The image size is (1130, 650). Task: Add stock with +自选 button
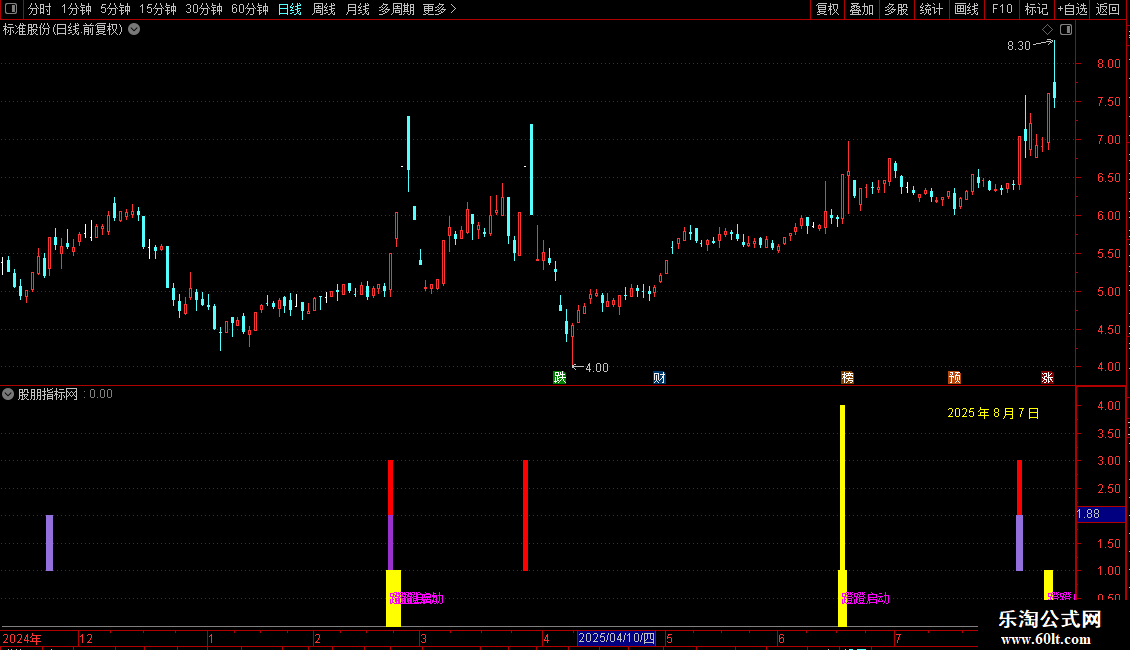(x=1072, y=9)
